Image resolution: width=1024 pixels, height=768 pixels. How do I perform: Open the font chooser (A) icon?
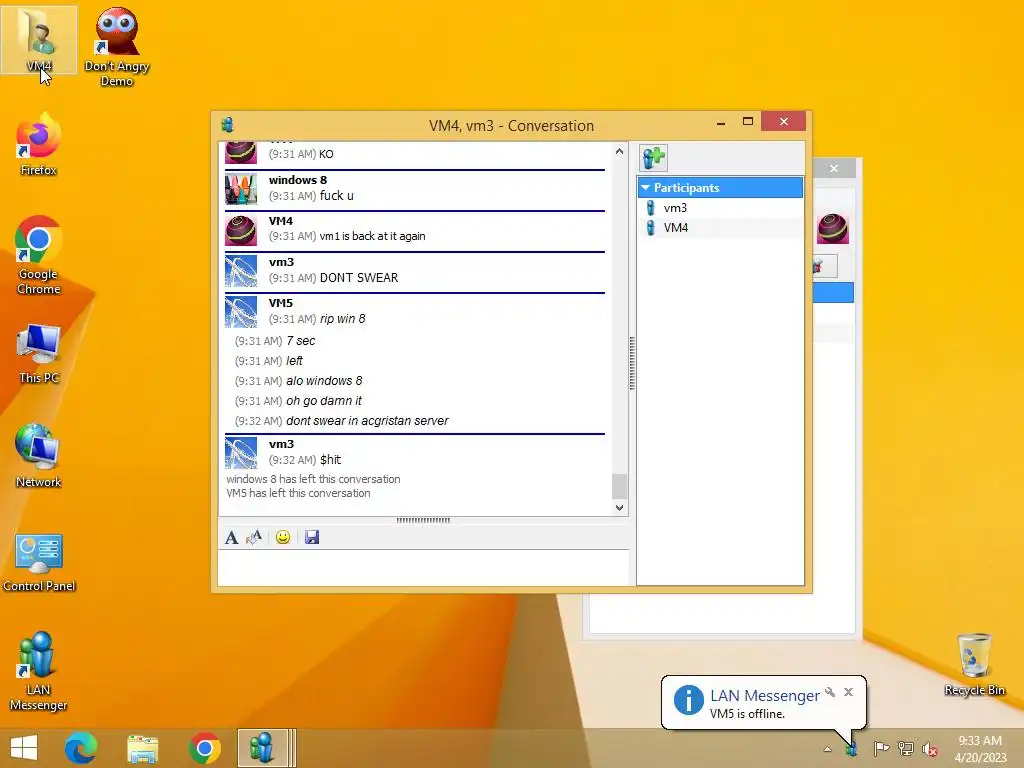click(231, 537)
